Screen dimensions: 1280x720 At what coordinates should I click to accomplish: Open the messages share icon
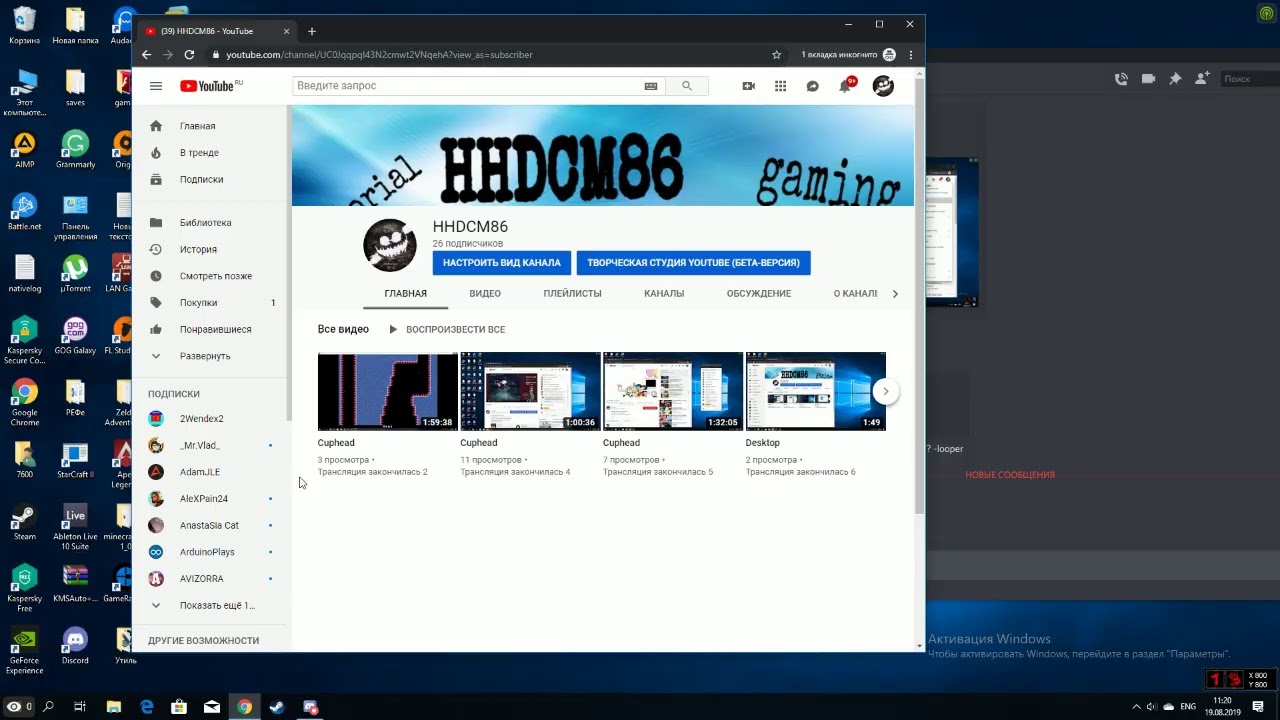pos(813,86)
